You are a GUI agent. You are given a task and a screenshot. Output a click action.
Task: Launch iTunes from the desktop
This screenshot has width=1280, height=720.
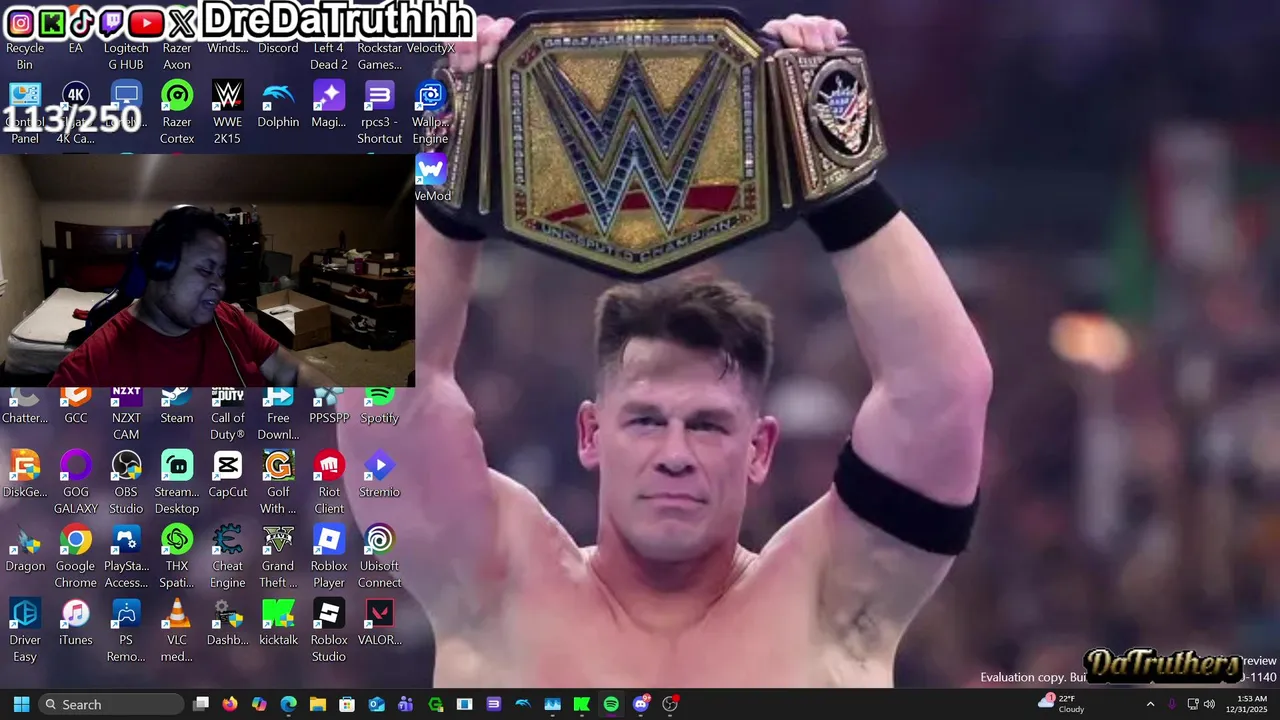76,614
